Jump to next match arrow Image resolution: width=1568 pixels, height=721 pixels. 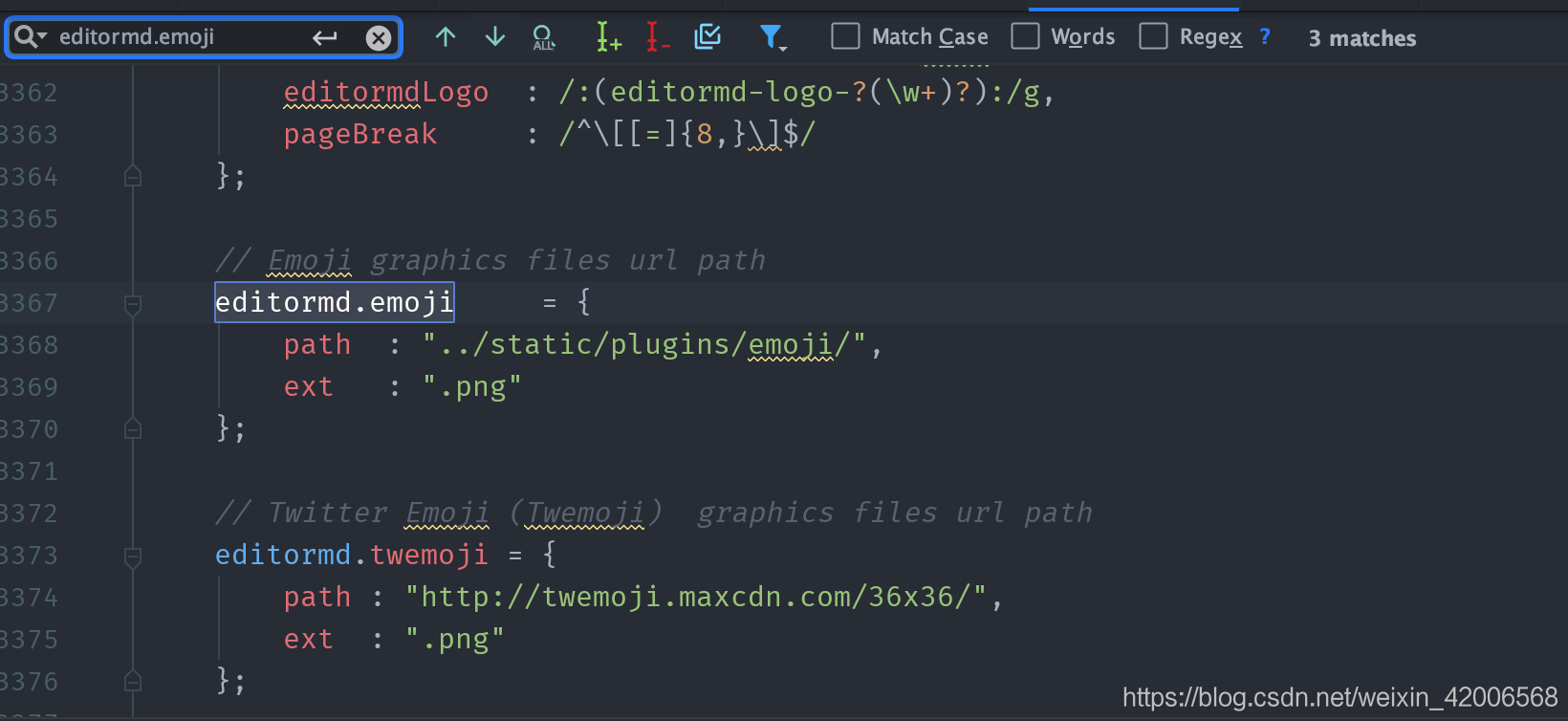coord(495,37)
